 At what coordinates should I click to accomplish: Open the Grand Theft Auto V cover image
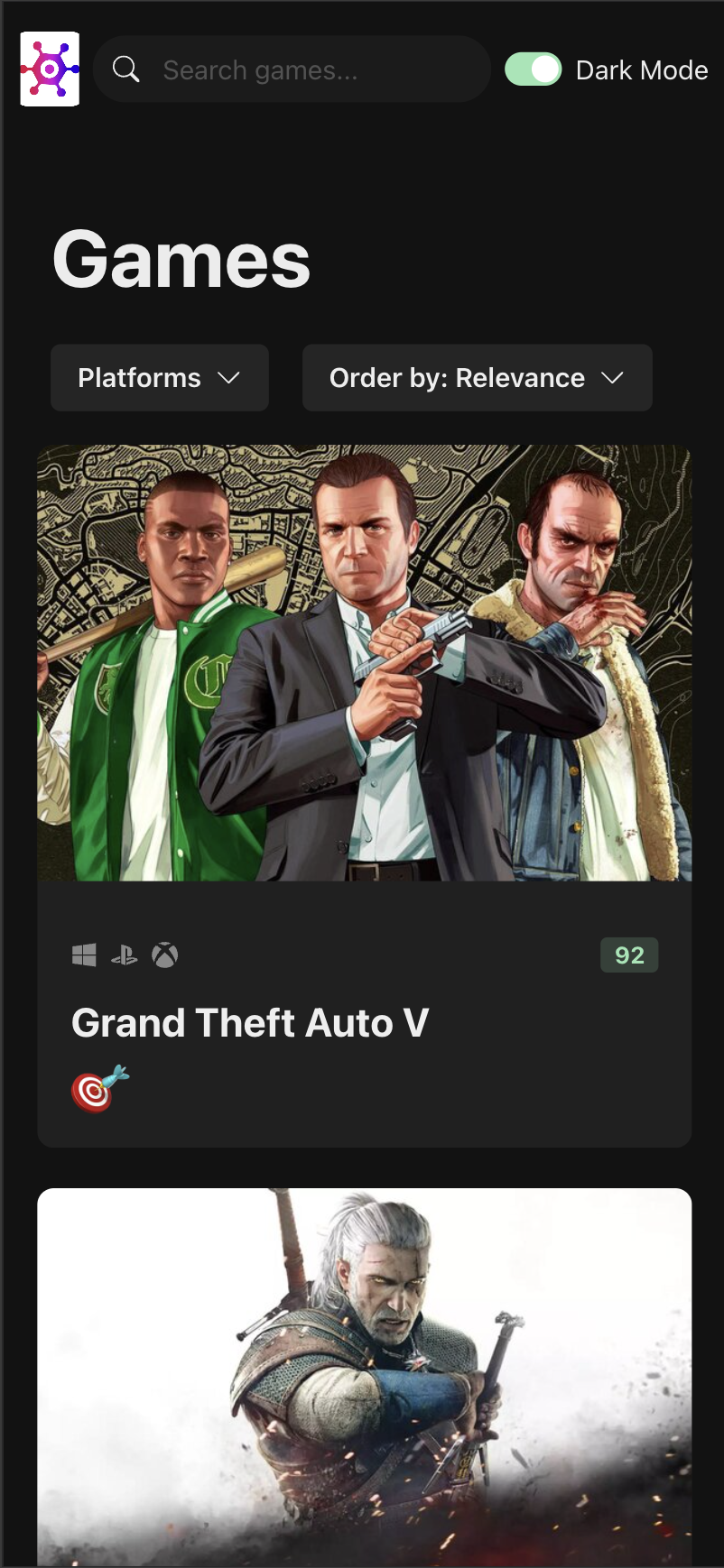point(365,663)
